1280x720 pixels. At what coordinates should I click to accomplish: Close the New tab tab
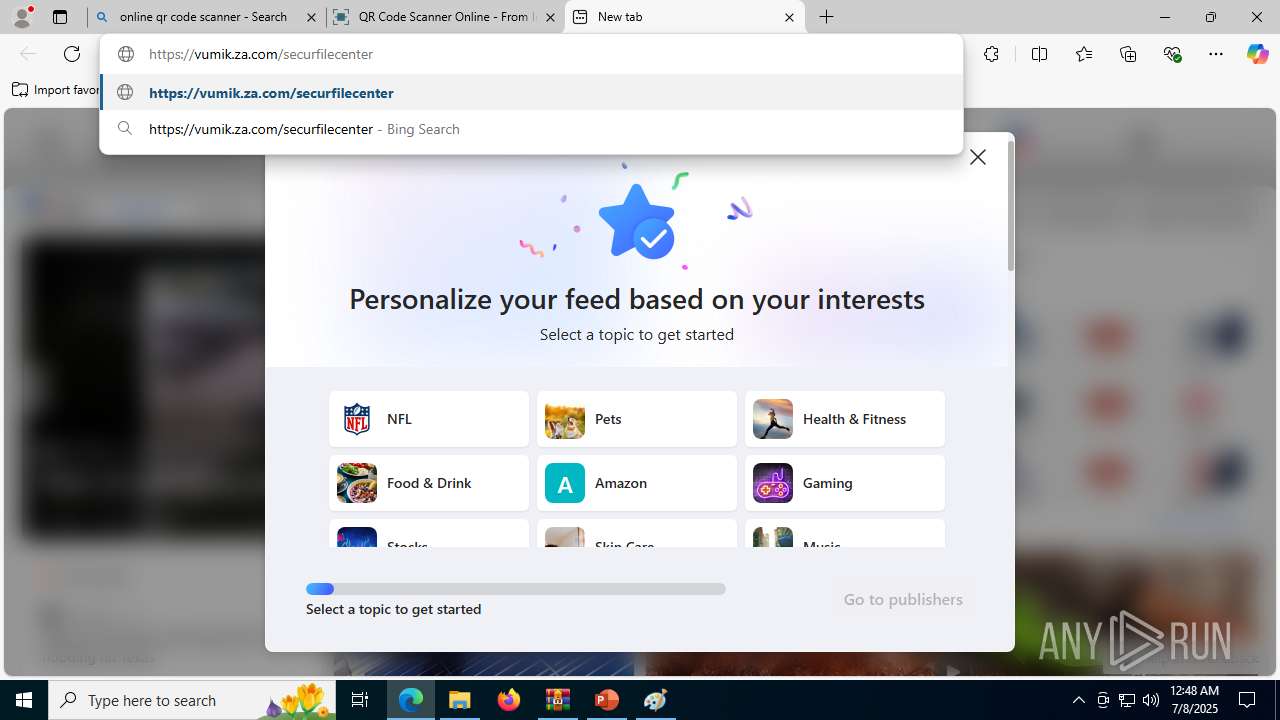[789, 17]
